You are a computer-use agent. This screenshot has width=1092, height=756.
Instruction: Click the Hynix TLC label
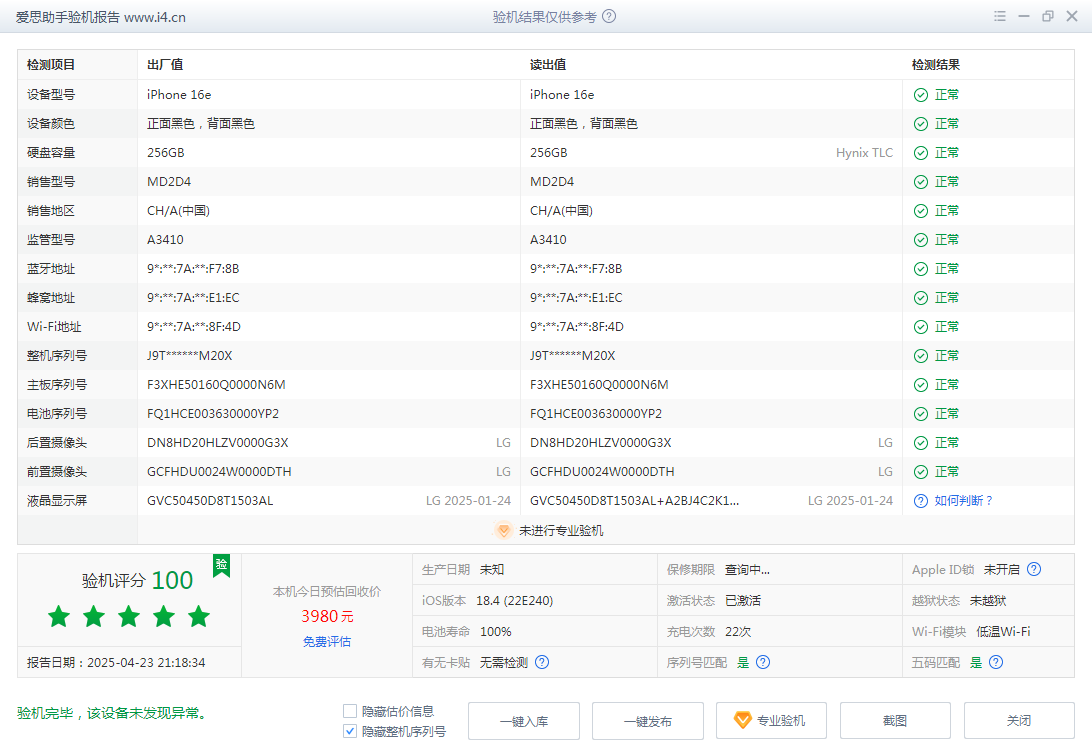click(864, 152)
